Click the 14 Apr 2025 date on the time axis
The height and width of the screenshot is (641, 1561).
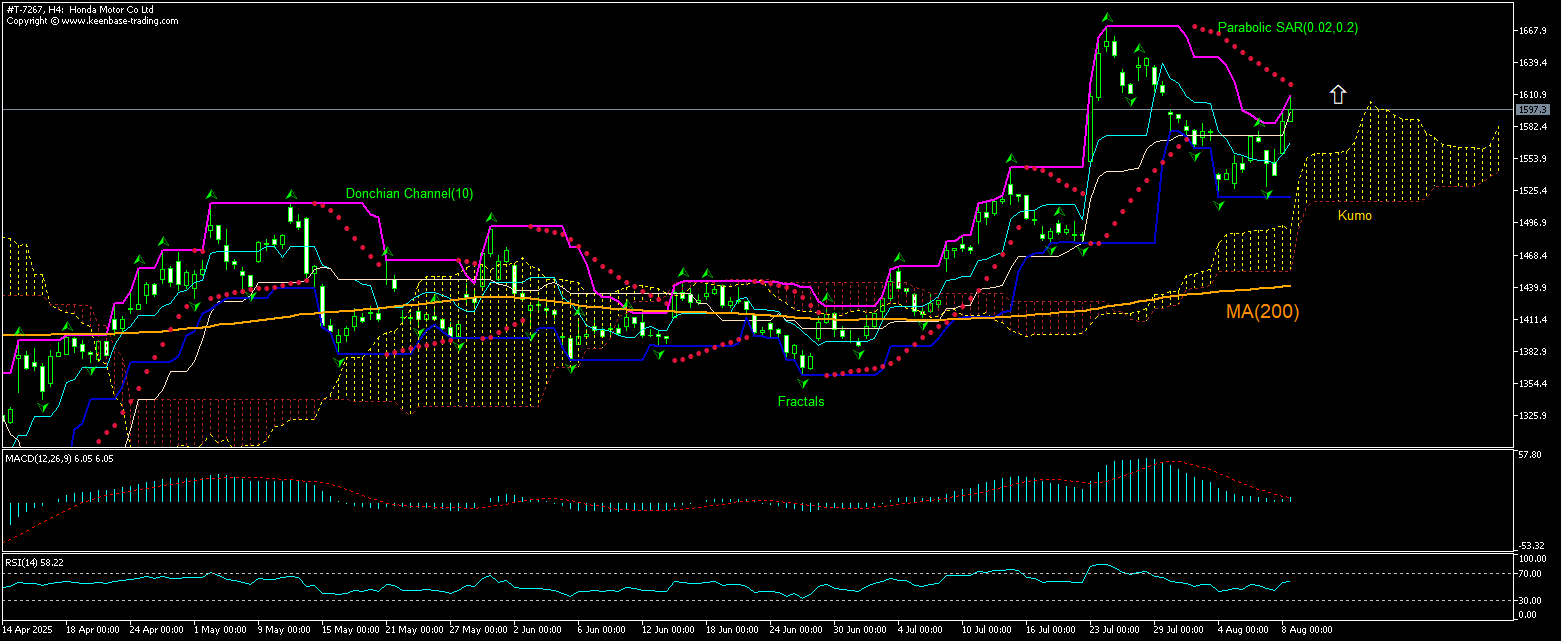(30, 630)
